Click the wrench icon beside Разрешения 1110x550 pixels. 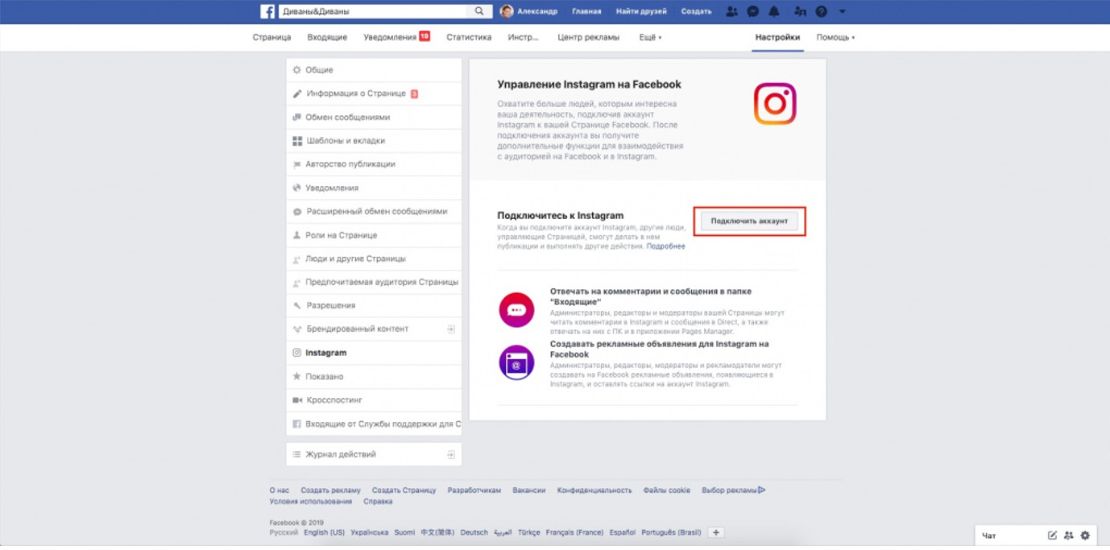(297, 306)
